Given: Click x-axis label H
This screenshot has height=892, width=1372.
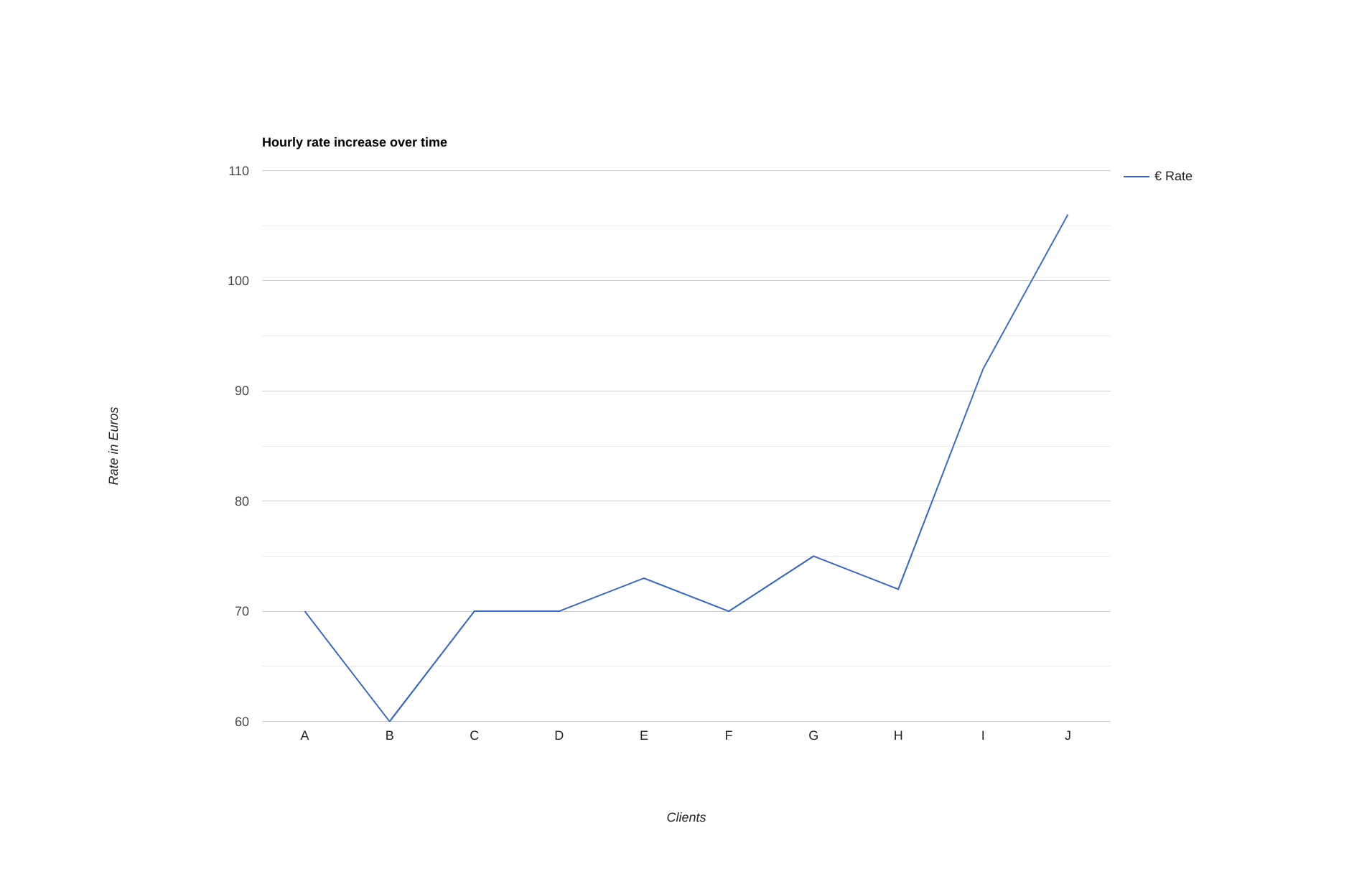Looking at the screenshot, I should 897,735.
